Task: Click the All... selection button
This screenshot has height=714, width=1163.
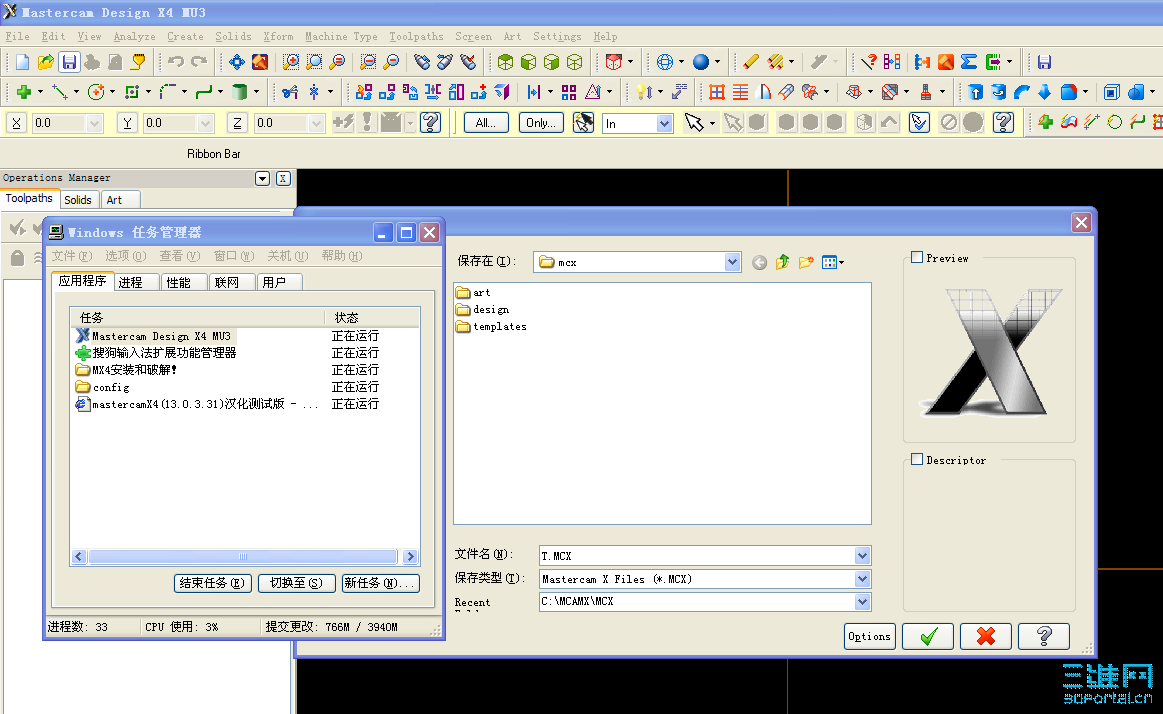Action: tap(486, 123)
